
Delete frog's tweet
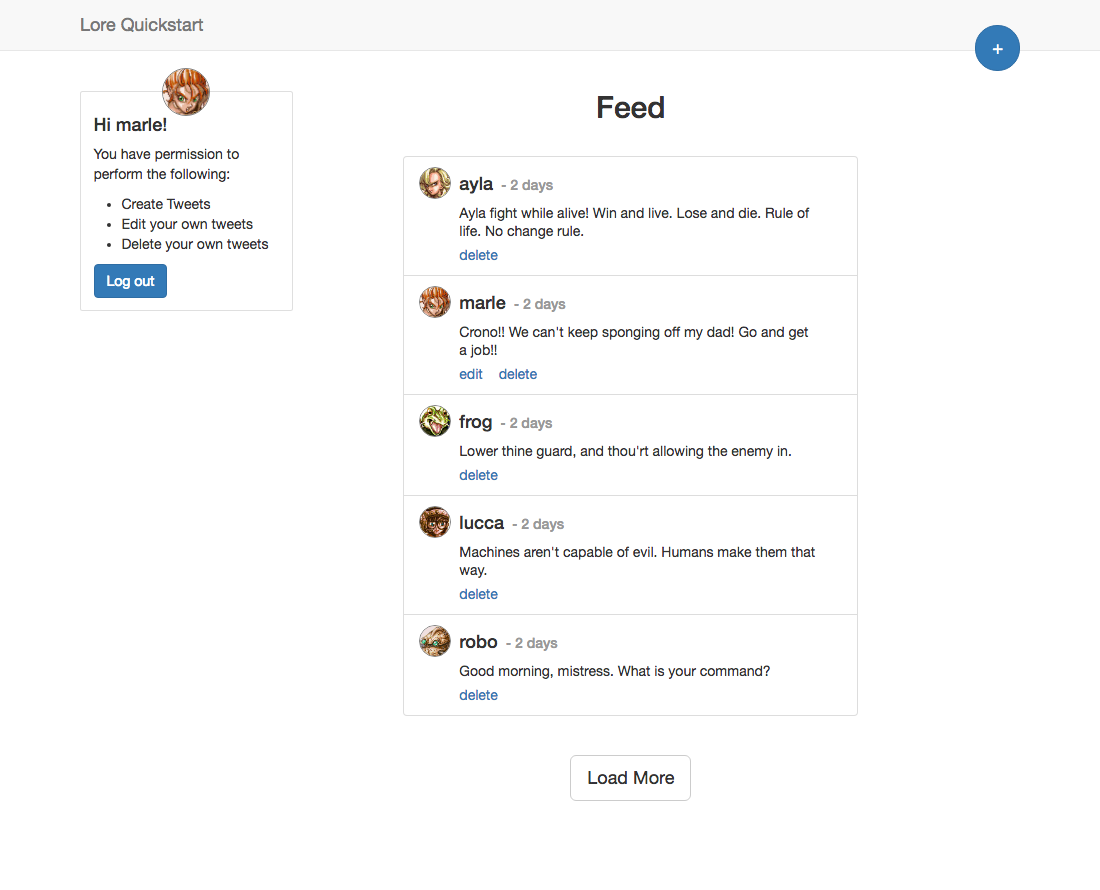[478, 476]
